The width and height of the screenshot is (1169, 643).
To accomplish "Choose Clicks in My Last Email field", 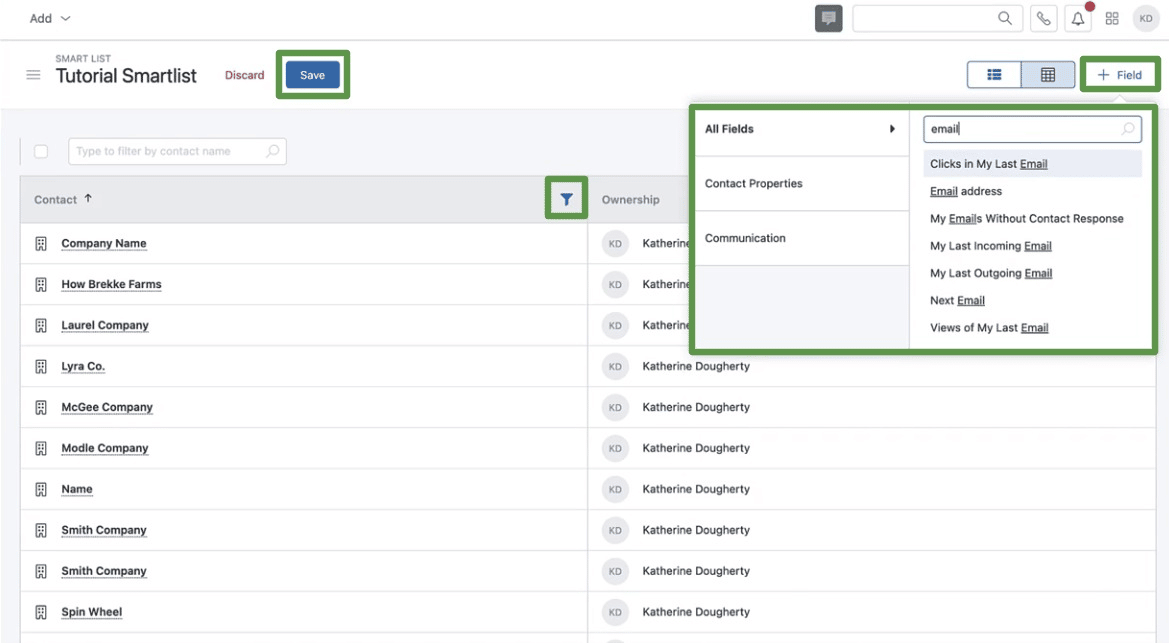I will point(1032,164).
